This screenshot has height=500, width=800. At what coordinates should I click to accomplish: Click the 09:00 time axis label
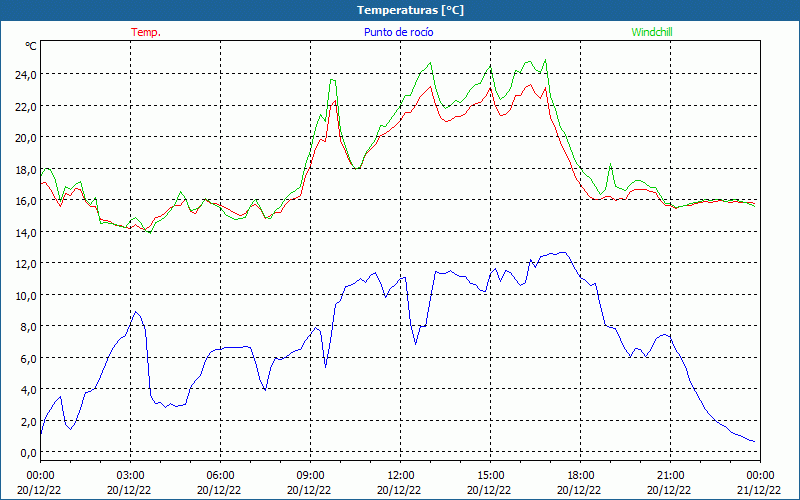point(310,475)
